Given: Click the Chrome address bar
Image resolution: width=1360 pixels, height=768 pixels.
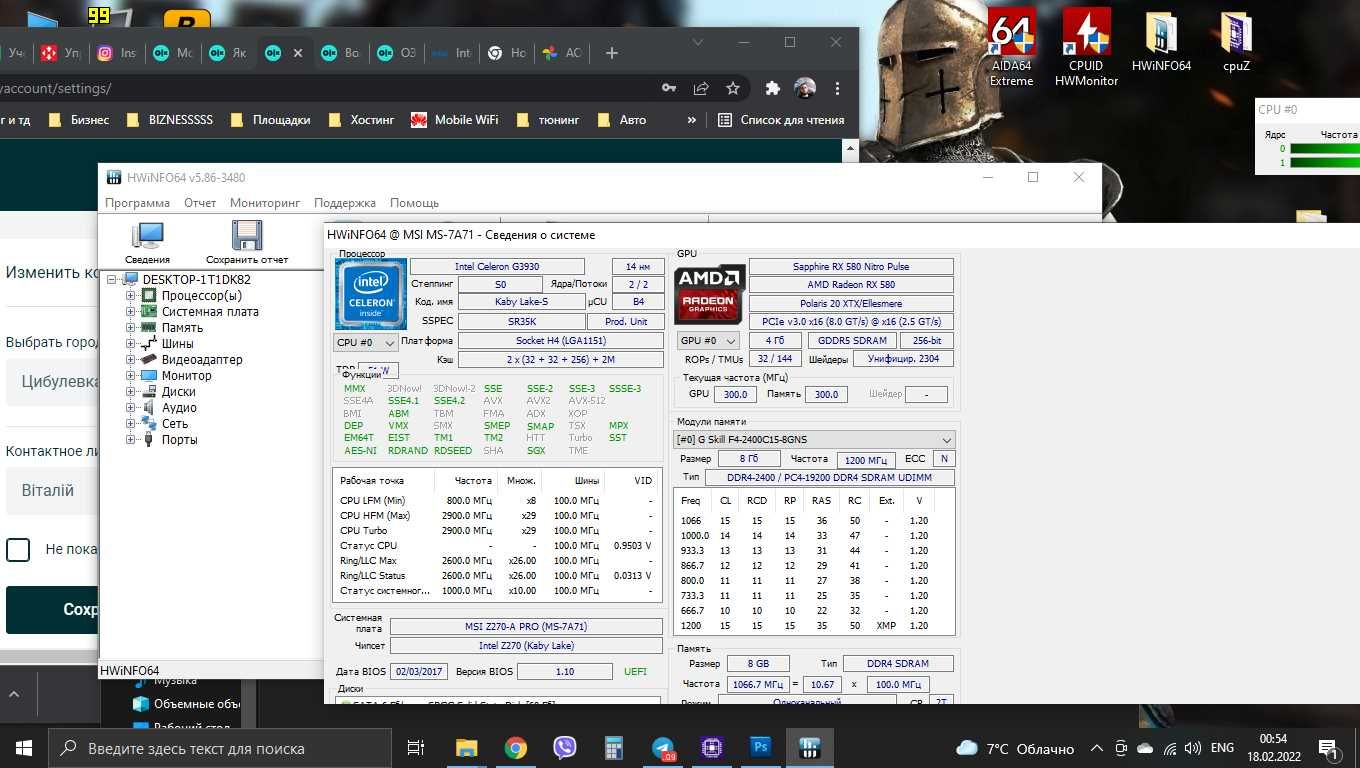Looking at the screenshot, I should click(x=325, y=88).
